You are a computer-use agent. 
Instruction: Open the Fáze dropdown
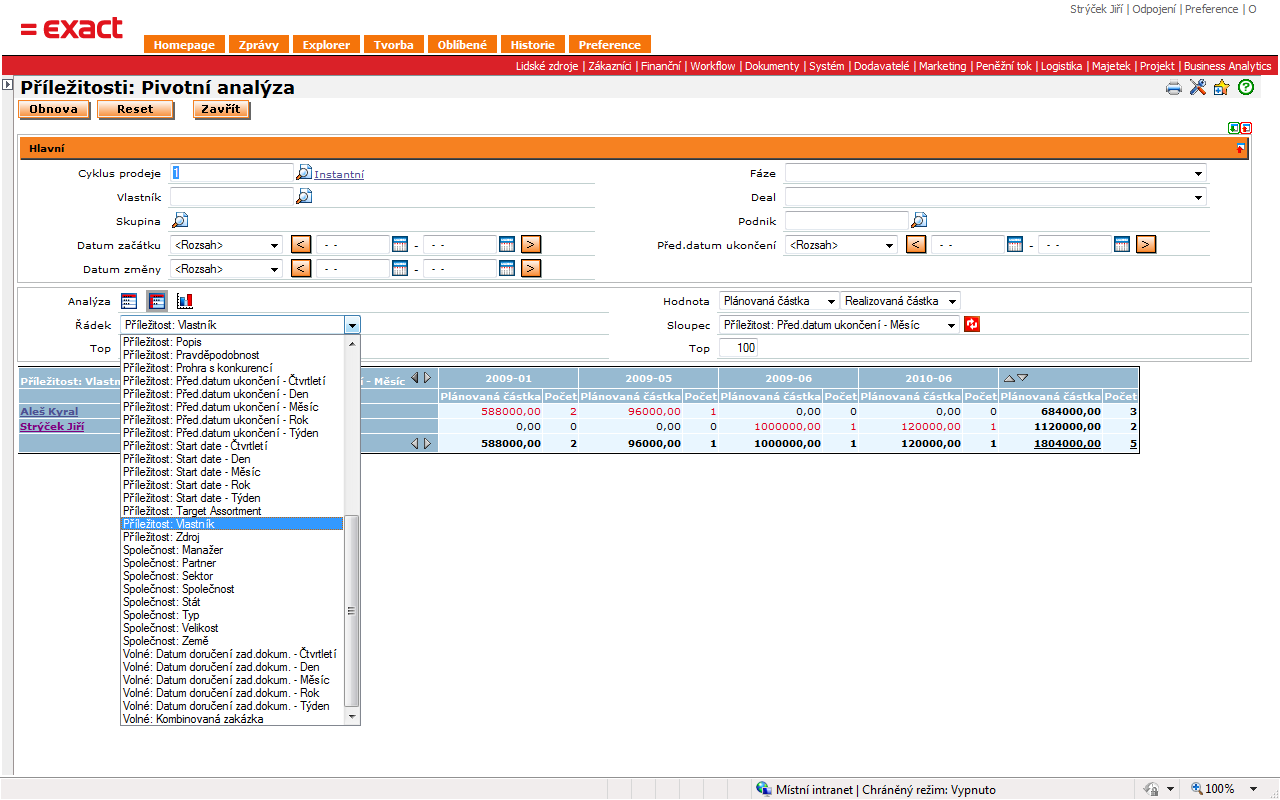coord(995,173)
